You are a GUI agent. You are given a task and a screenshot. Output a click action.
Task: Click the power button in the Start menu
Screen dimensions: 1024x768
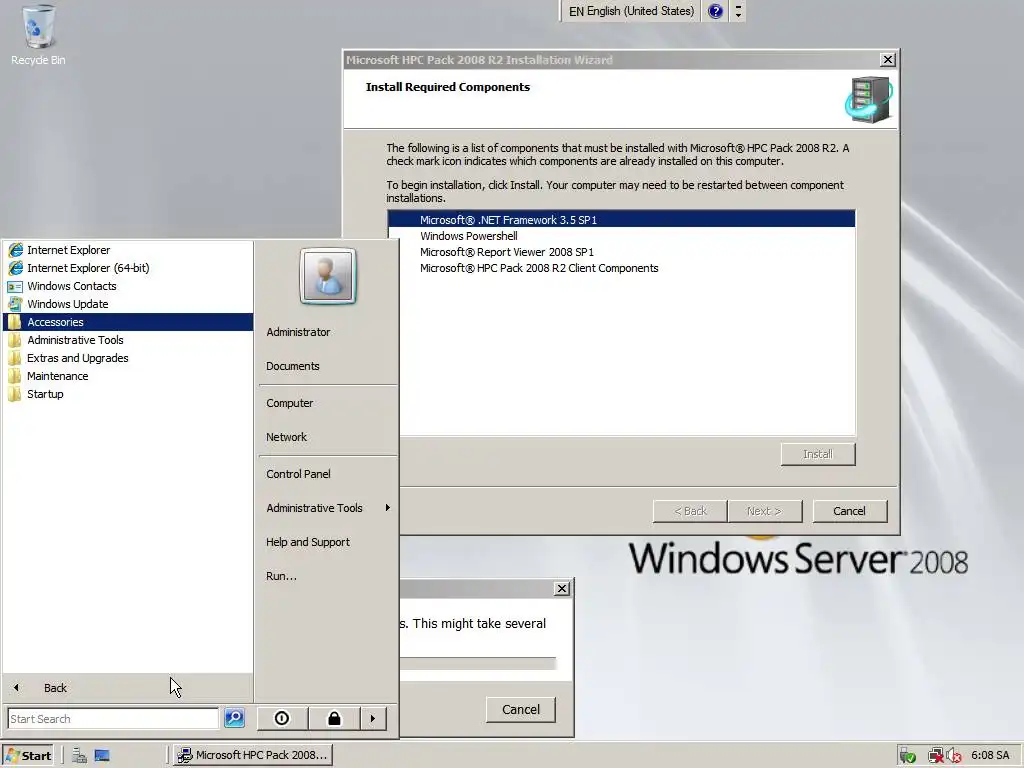point(282,718)
